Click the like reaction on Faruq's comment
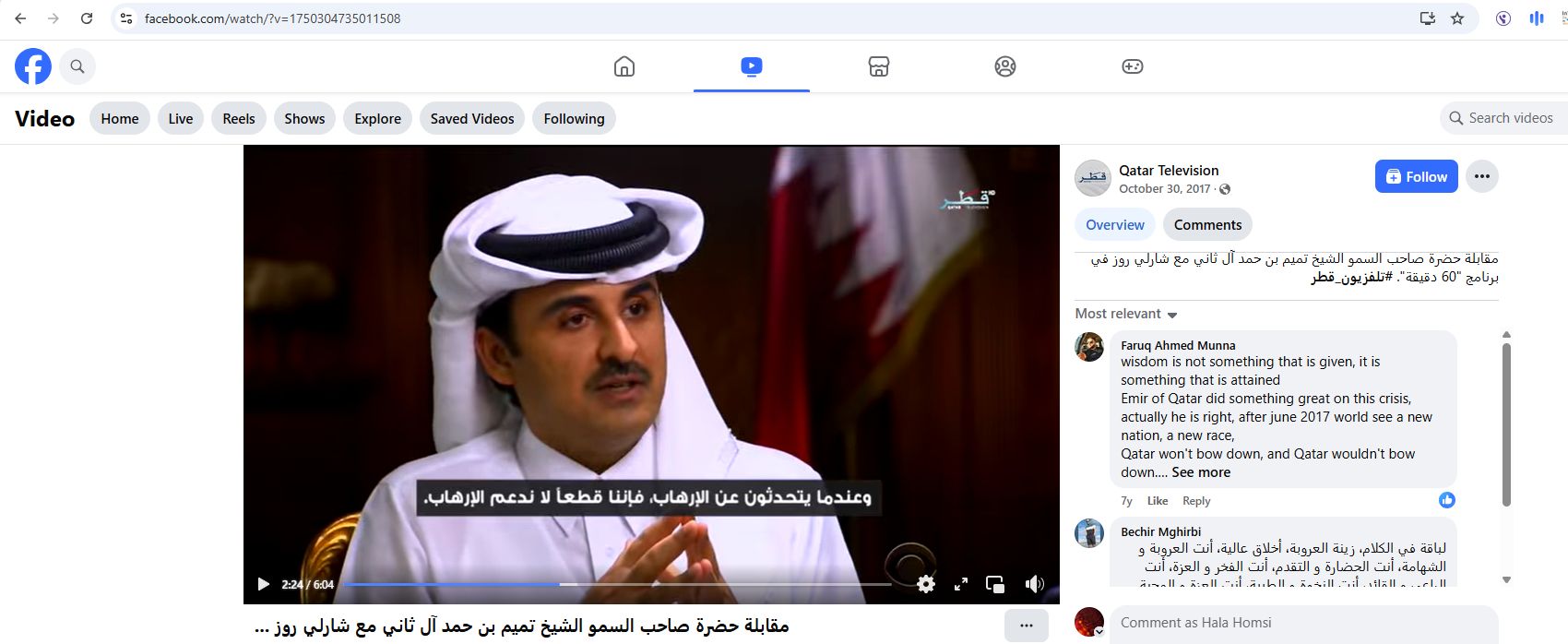 pos(1446,500)
